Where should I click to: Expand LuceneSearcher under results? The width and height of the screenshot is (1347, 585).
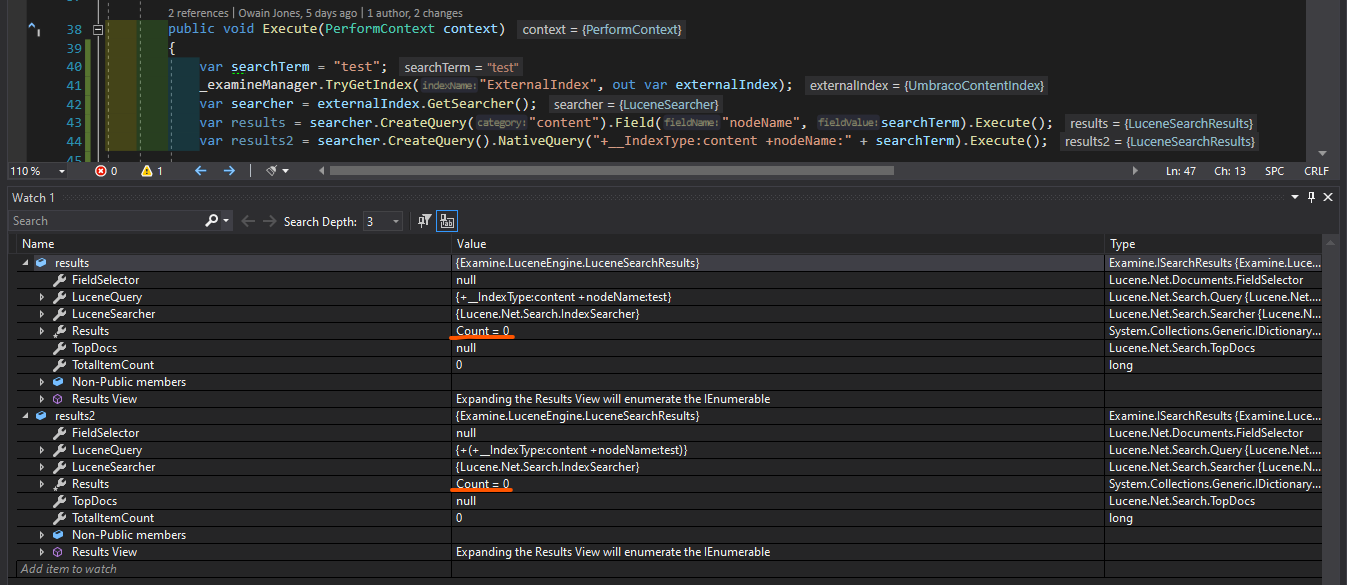[x=42, y=314]
